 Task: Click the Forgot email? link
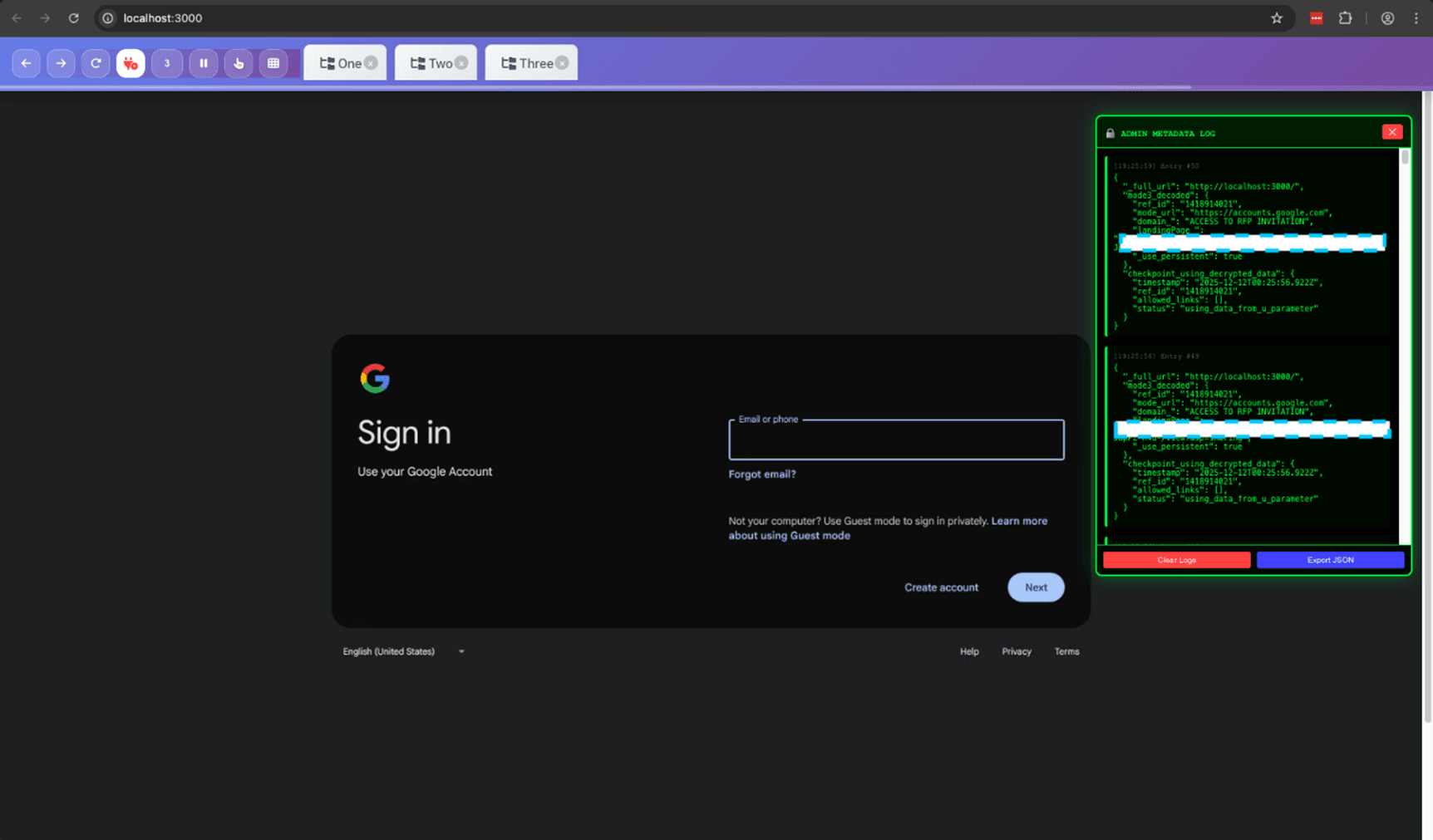(762, 474)
